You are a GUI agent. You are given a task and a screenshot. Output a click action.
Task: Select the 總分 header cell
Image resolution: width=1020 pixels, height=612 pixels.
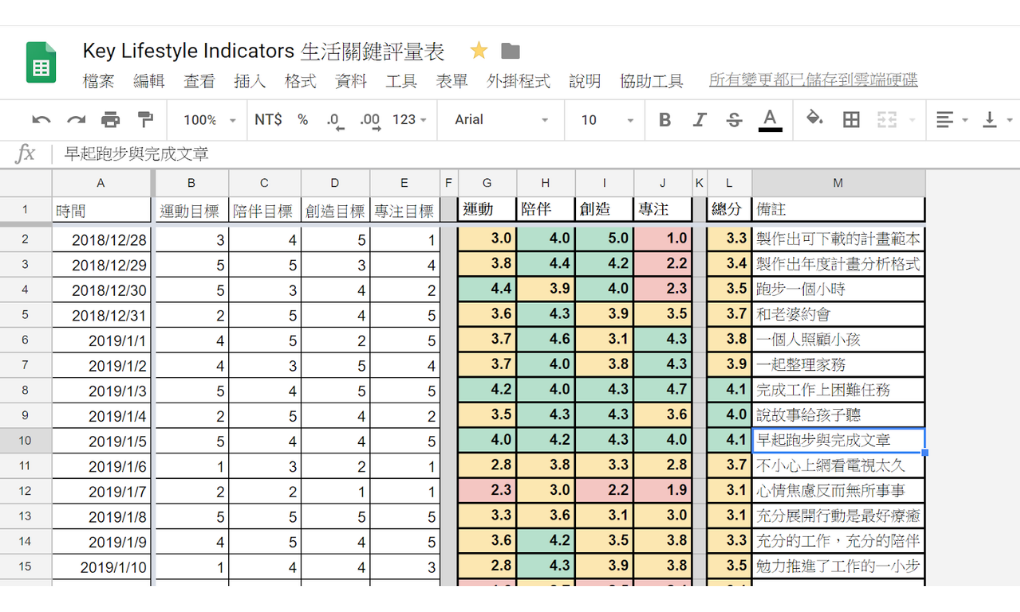click(x=729, y=209)
